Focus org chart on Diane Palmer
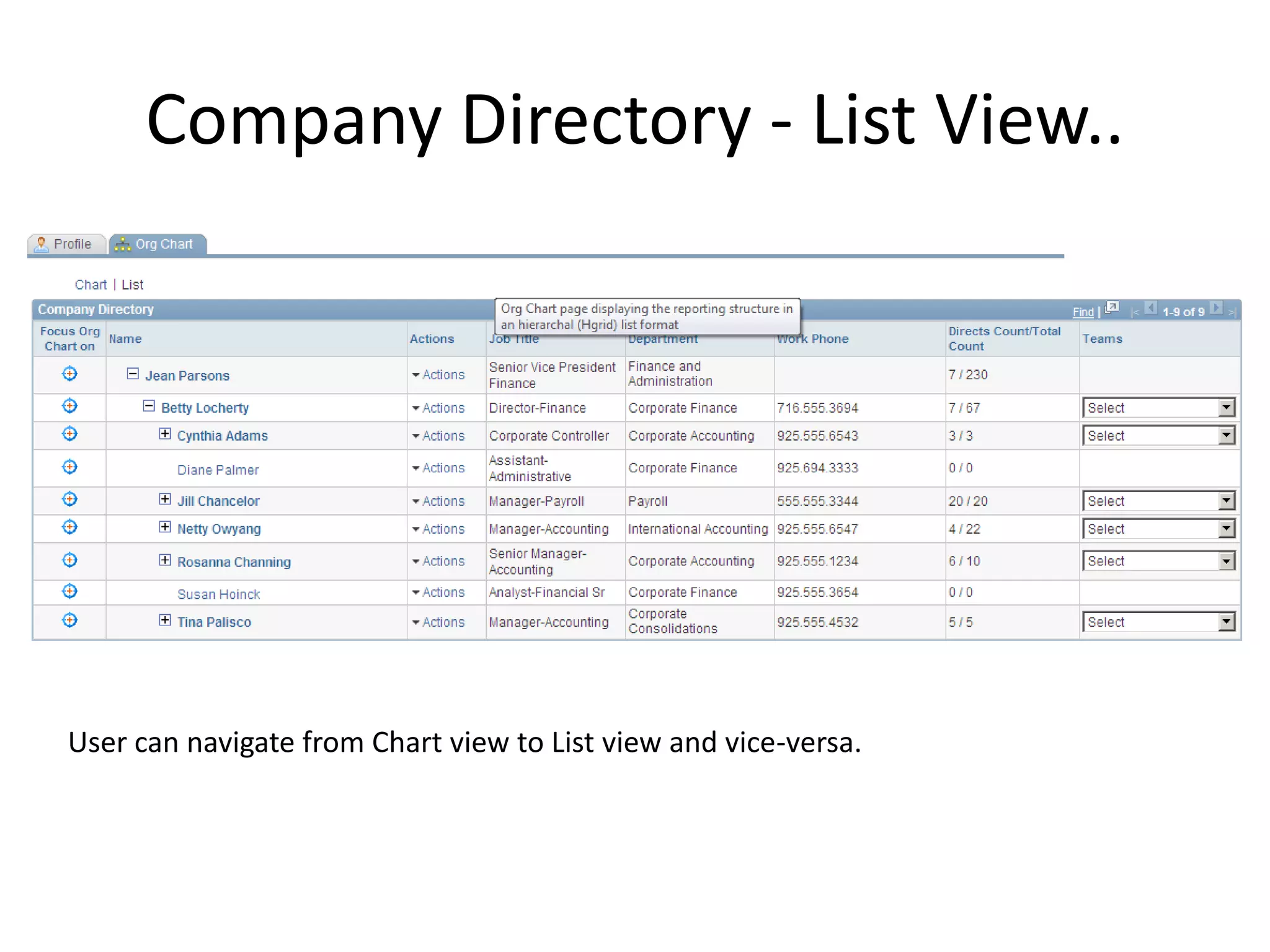The height and width of the screenshot is (952, 1270). 69,467
